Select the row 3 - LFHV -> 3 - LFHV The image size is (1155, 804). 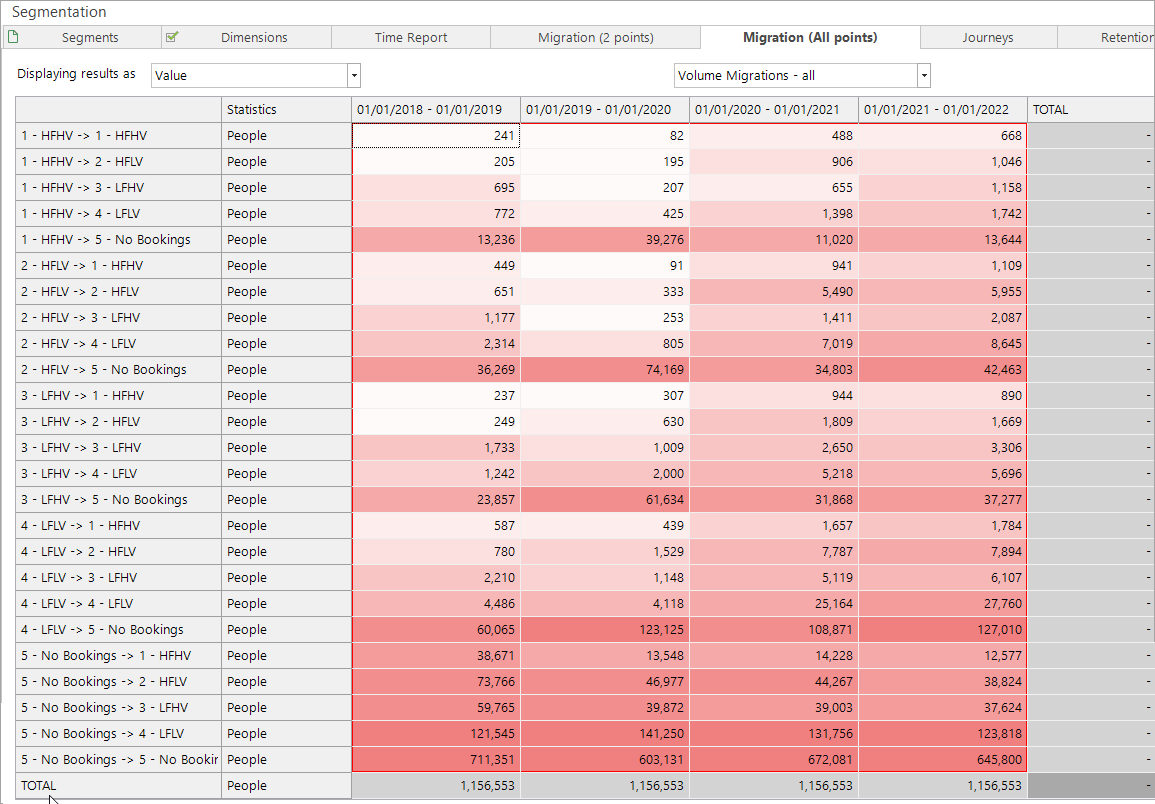point(119,447)
